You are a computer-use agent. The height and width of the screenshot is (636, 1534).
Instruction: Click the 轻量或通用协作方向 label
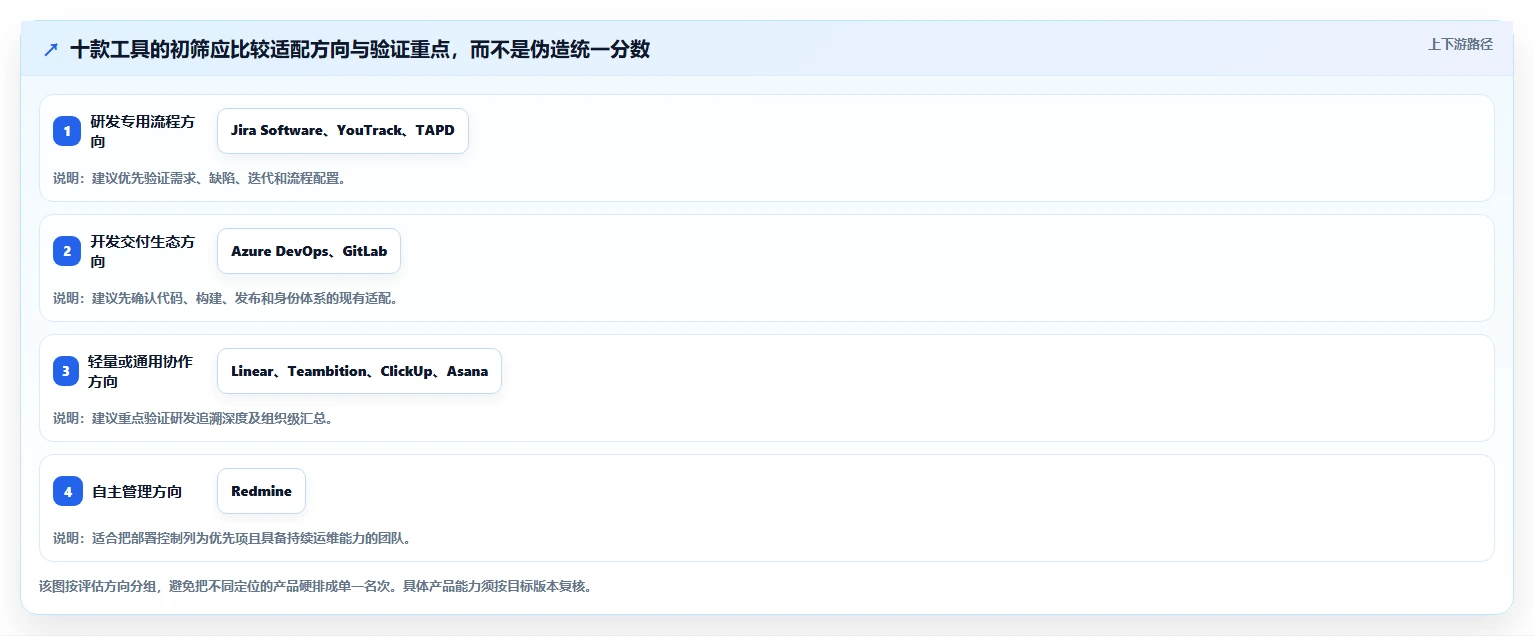point(140,371)
